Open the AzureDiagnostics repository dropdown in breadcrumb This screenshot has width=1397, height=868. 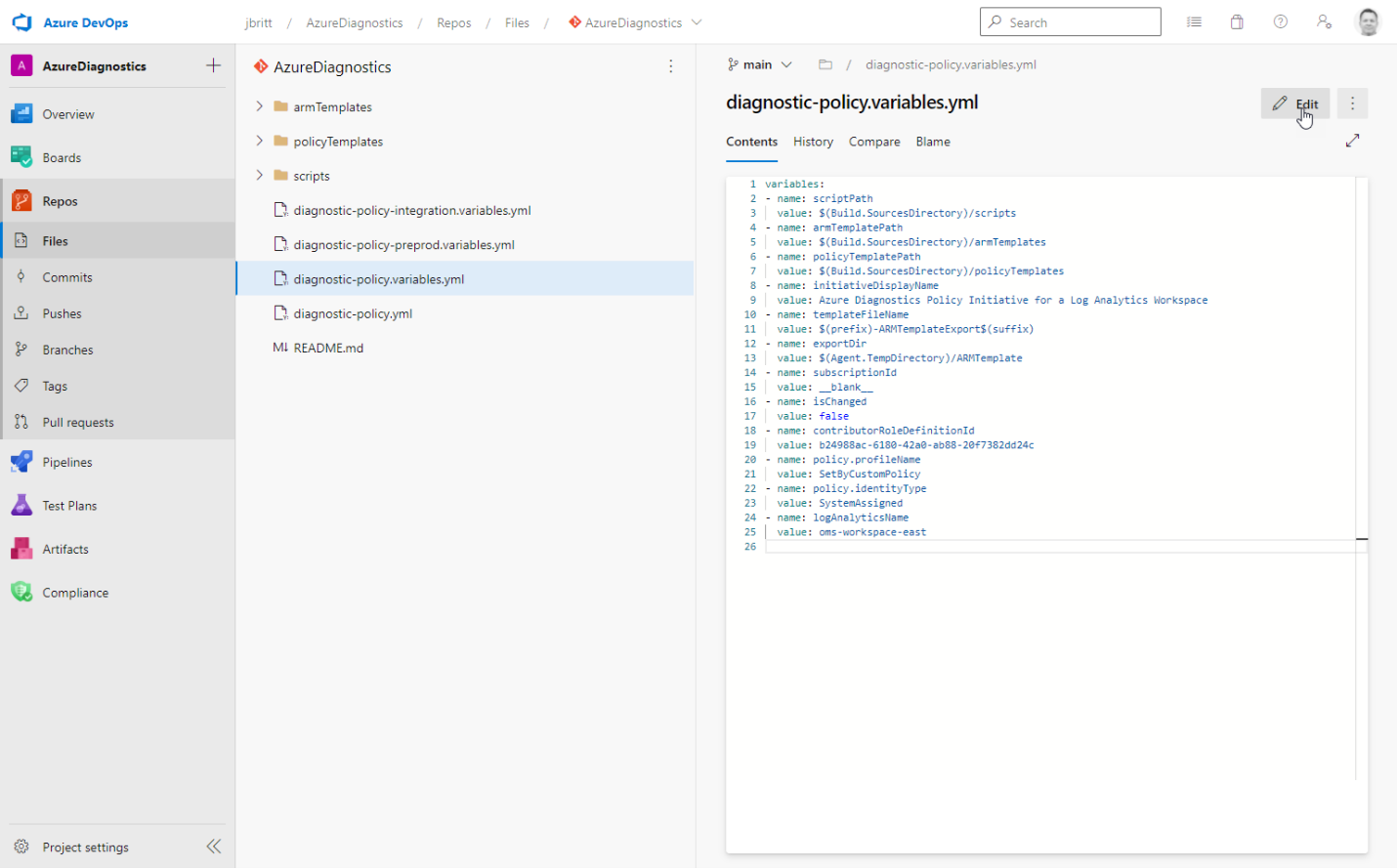click(x=635, y=22)
